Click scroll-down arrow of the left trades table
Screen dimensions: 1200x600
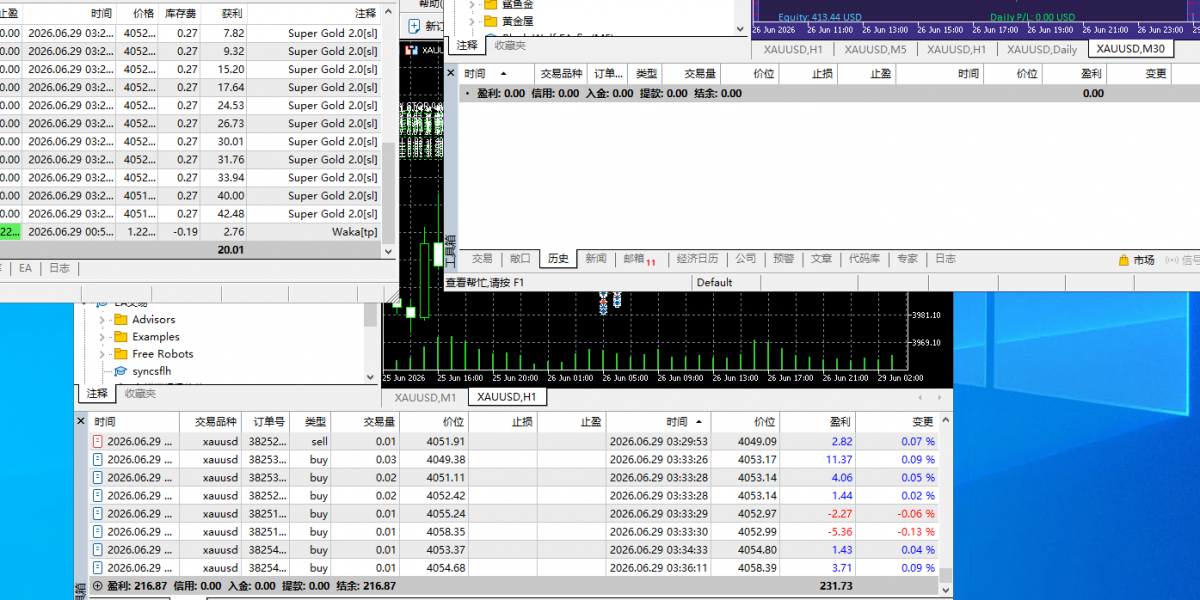coord(389,250)
